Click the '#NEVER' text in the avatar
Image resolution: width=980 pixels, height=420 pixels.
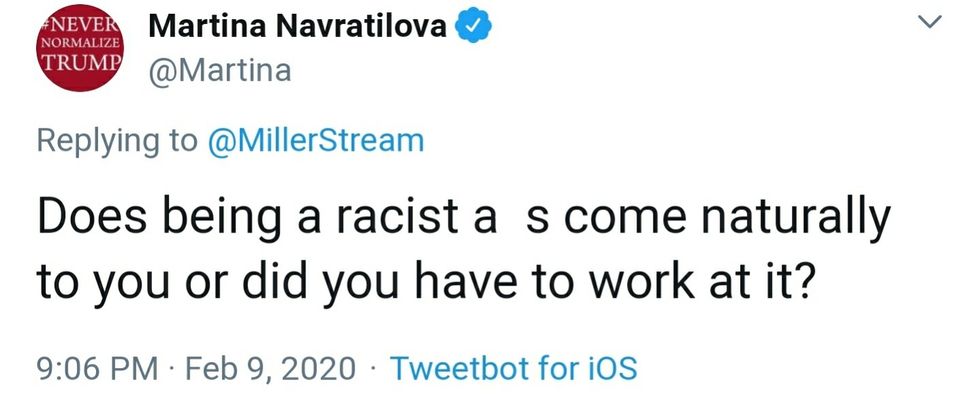tap(82, 24)
